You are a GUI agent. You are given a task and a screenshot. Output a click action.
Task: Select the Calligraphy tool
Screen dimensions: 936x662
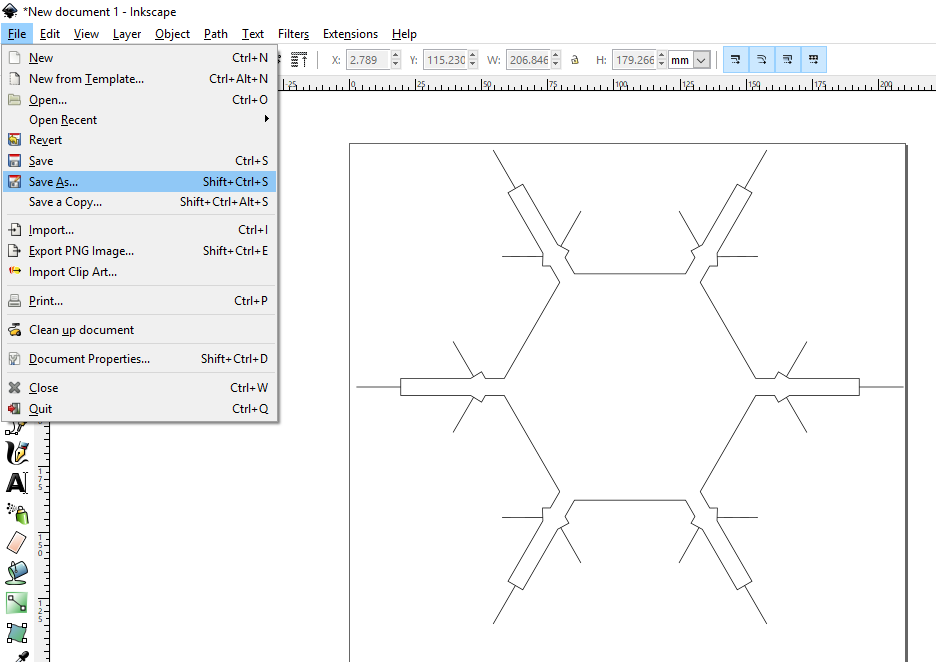tap(17, 452)
